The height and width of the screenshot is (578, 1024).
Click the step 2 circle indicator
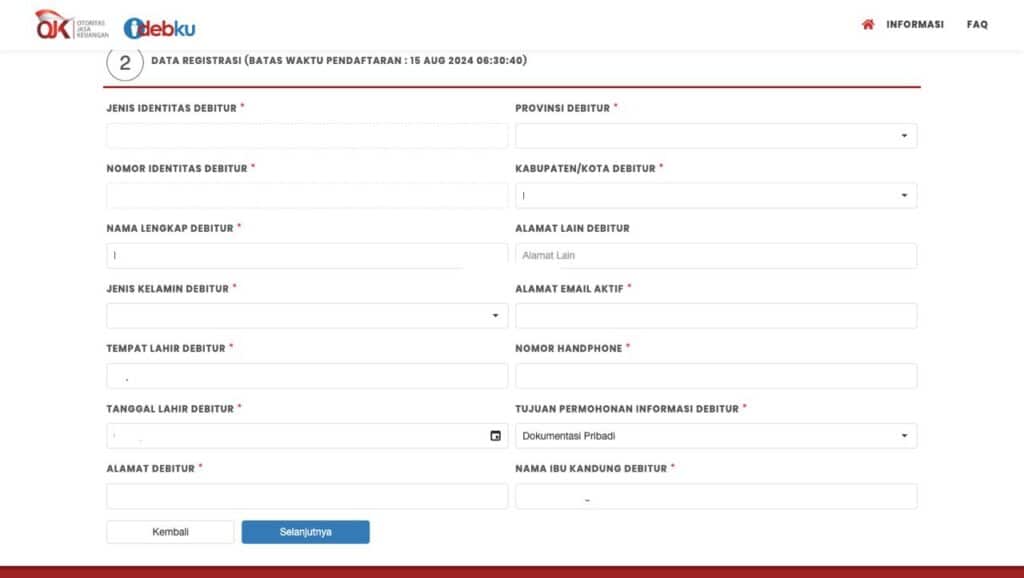[125, 63]
